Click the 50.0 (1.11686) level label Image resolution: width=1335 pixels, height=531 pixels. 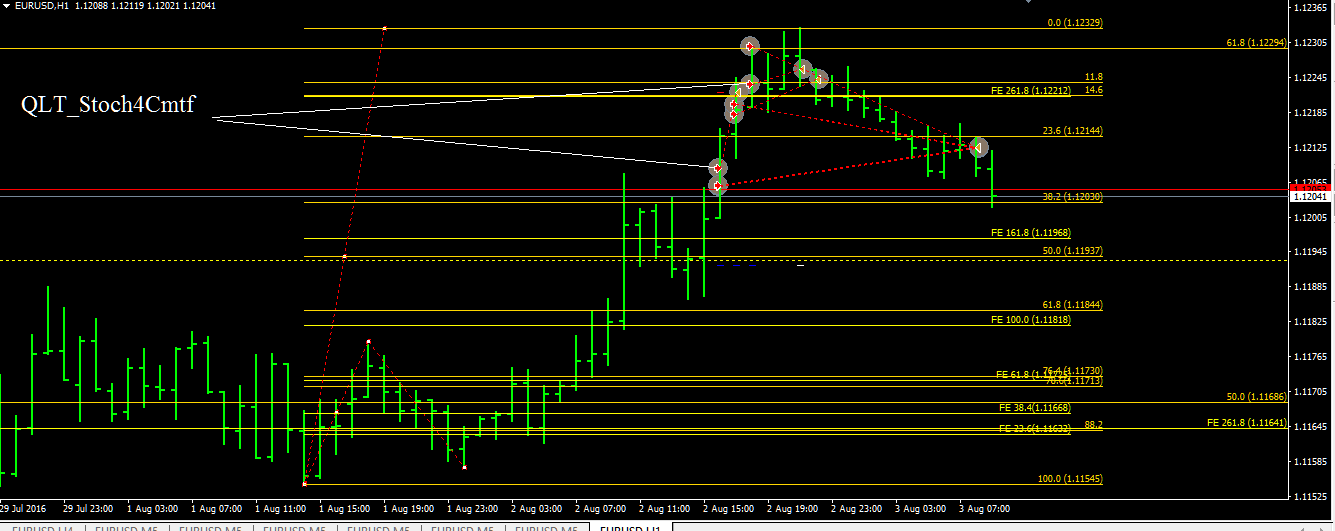[1257, 397]
